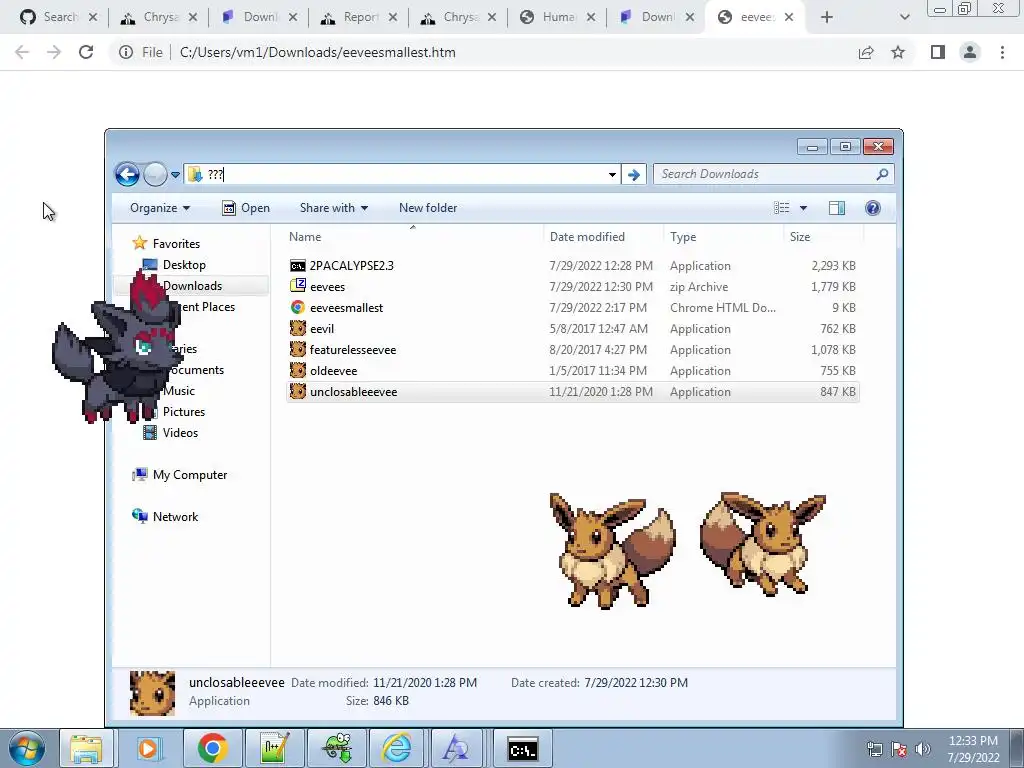Click the taskbar clock showing 12:33 PM
The width and height of the screenshot is (1024, 768).
pyautogui.click(x=973, y=748)
